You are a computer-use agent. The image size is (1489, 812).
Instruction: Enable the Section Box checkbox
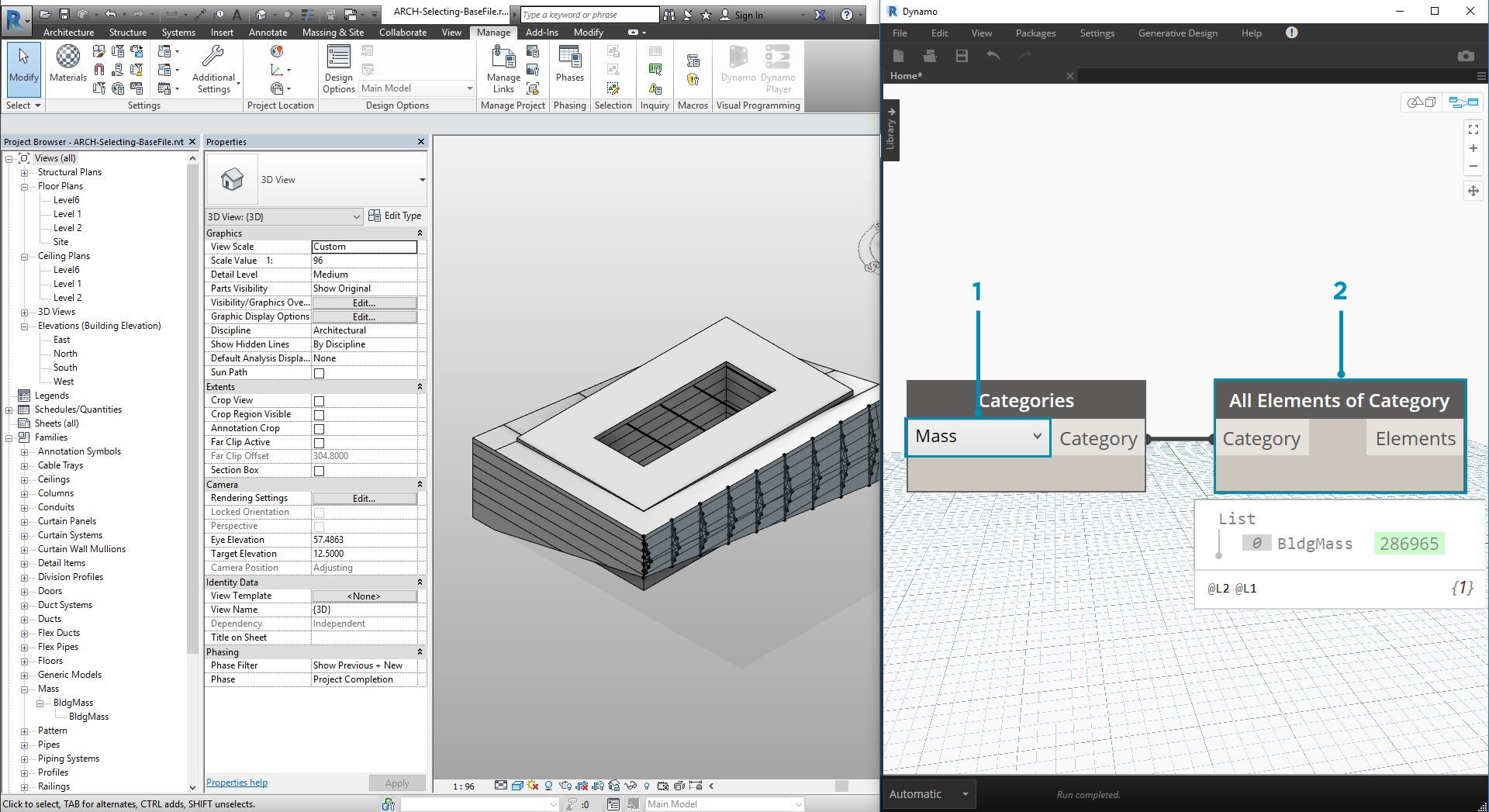click(319, 471)
